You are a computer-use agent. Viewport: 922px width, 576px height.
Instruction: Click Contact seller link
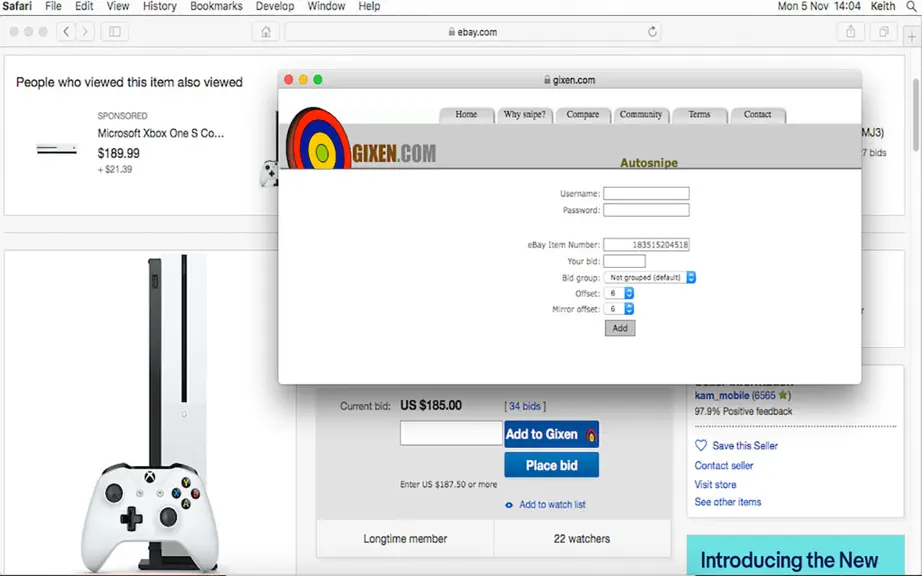coord(724,466)
